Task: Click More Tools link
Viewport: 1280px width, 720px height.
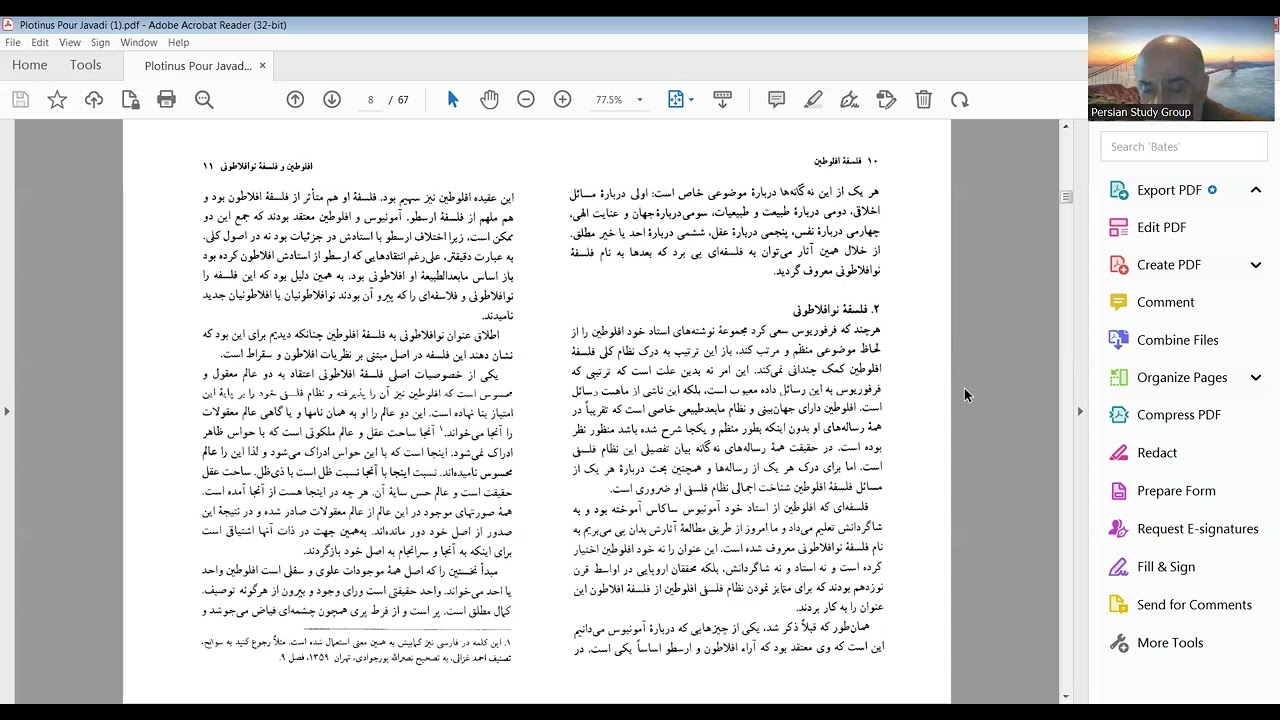Action: pos(1170,643)
